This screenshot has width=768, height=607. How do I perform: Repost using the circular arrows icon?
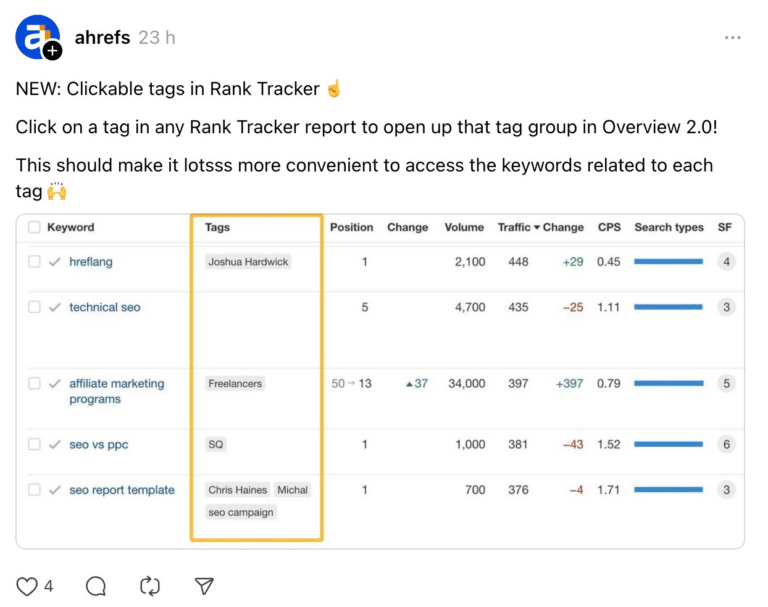click(150, 585)
